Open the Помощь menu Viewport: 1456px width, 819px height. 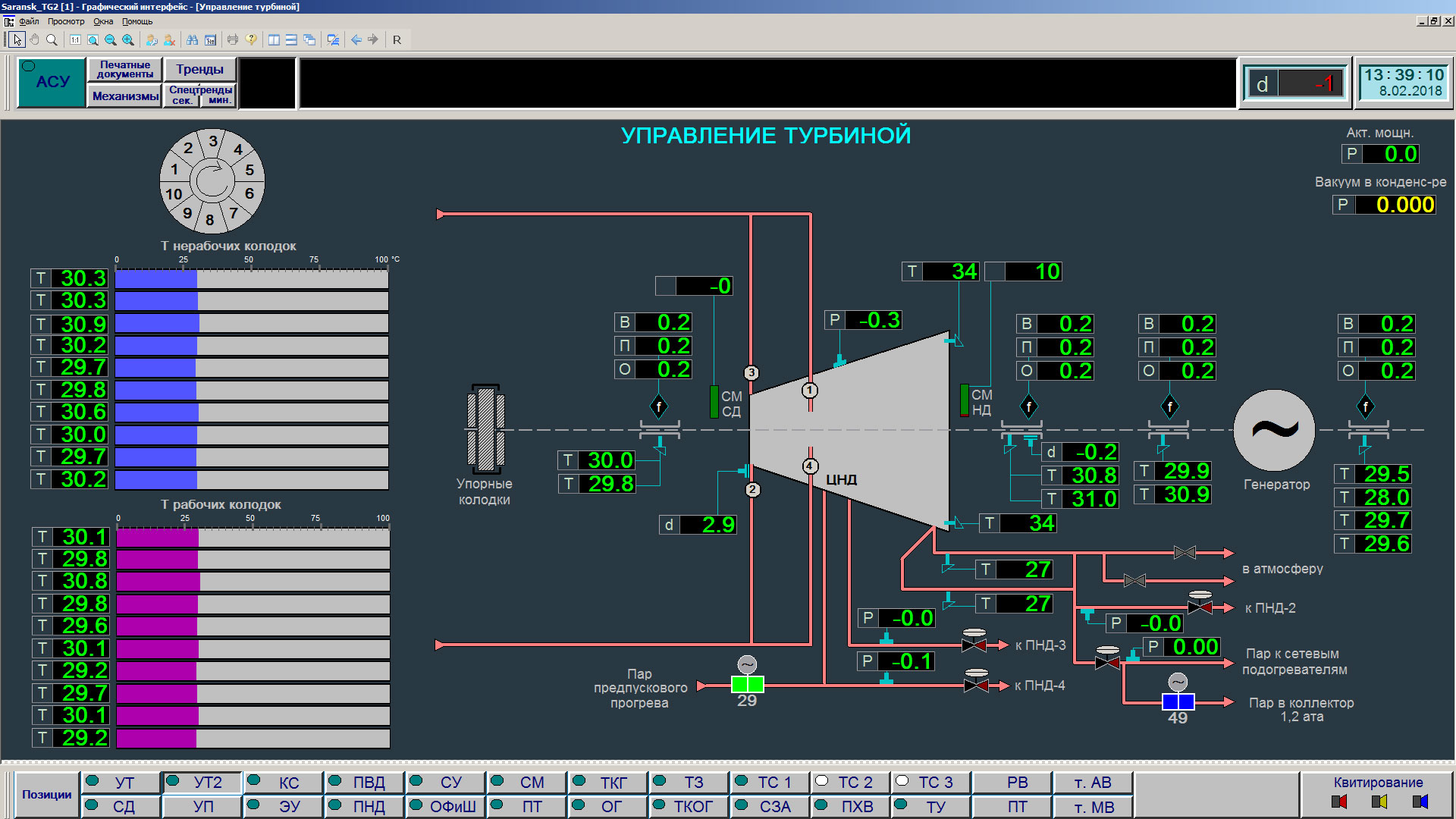(137, 21)
